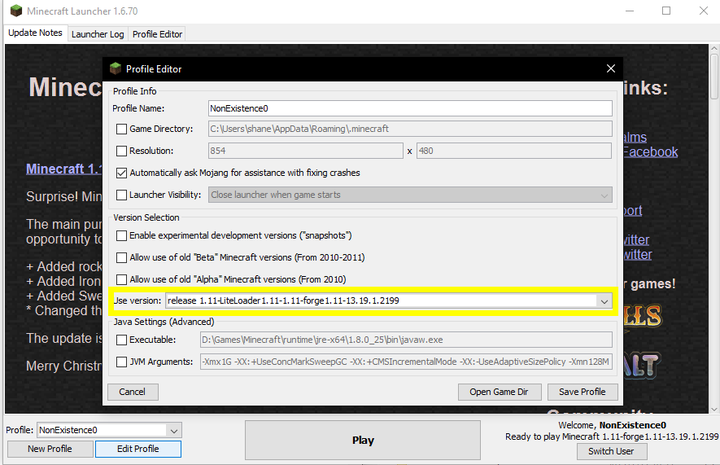
Task: Maximize the Minecraft Launcher window
Action: click(666, 11)
